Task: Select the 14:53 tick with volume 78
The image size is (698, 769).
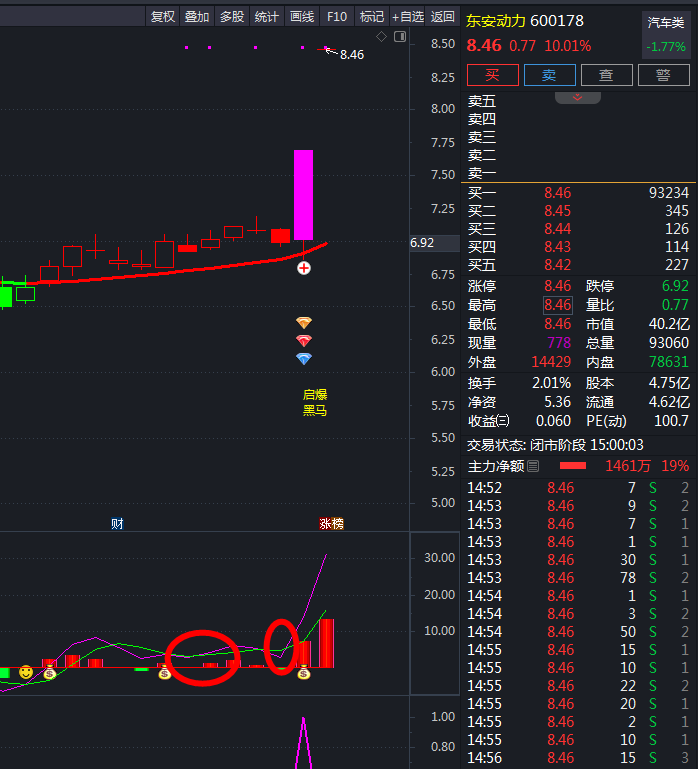Action: coord(578,578)
